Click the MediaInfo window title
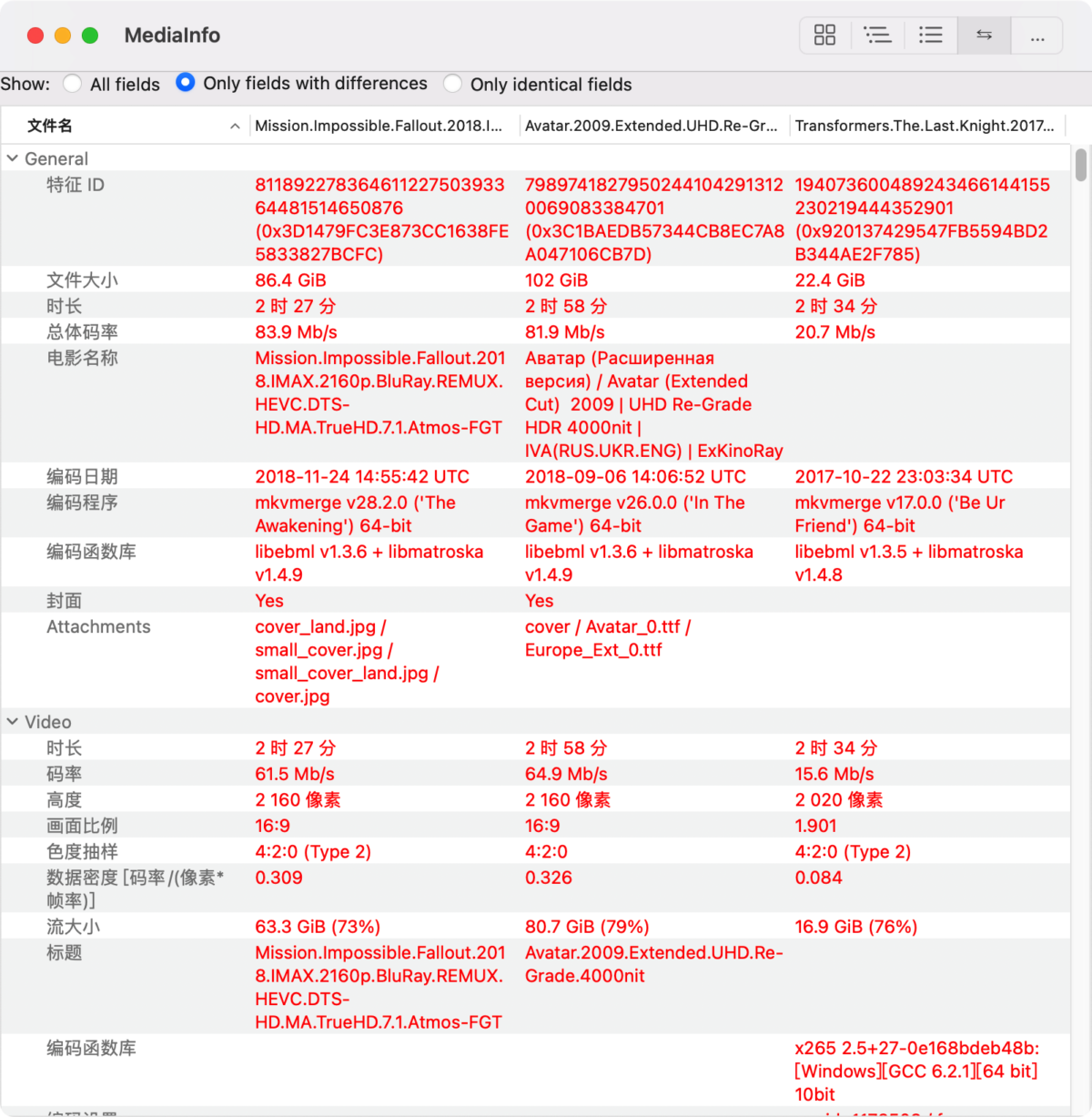The width and height of the screenshot is (1092, 1117). (x=172, y=36)
